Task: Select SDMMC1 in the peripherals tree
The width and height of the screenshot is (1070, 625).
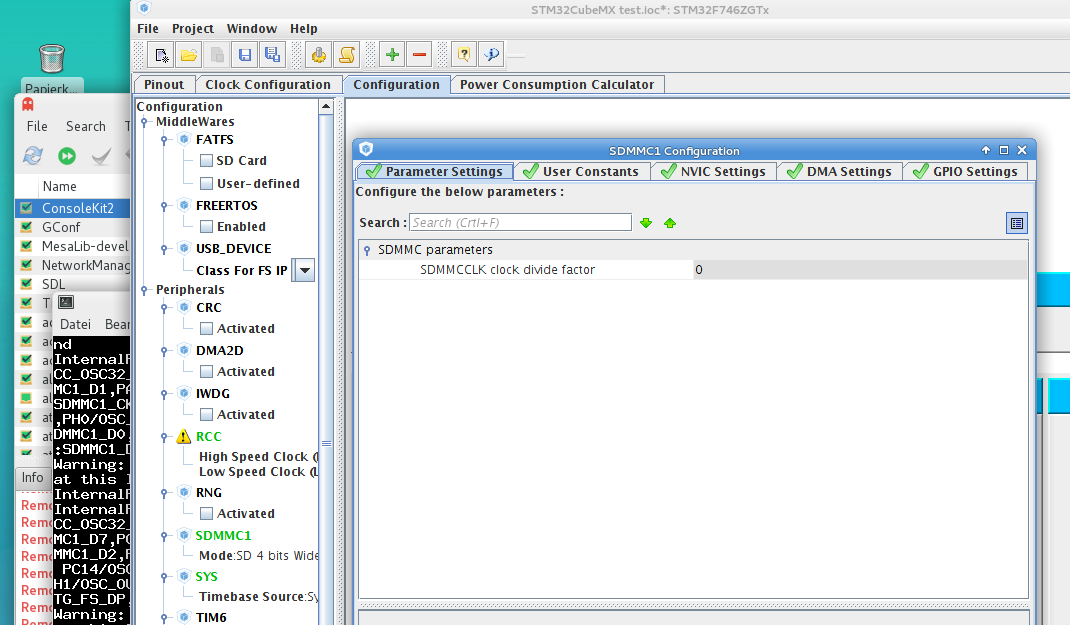Action: pyautogui.click(x=223, y=536)
